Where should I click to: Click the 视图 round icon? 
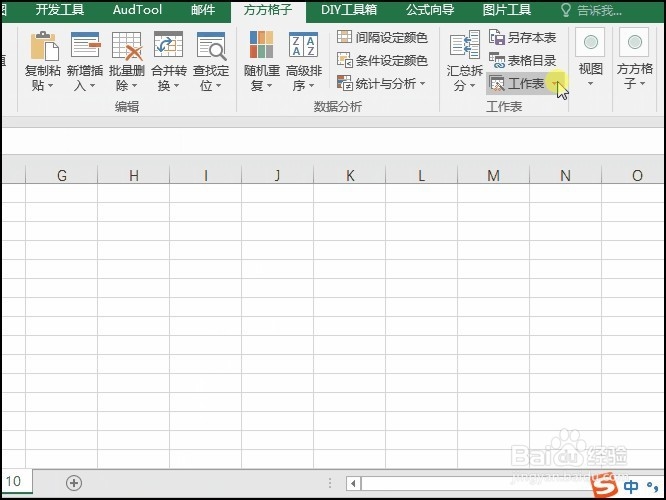coord(590,42)
